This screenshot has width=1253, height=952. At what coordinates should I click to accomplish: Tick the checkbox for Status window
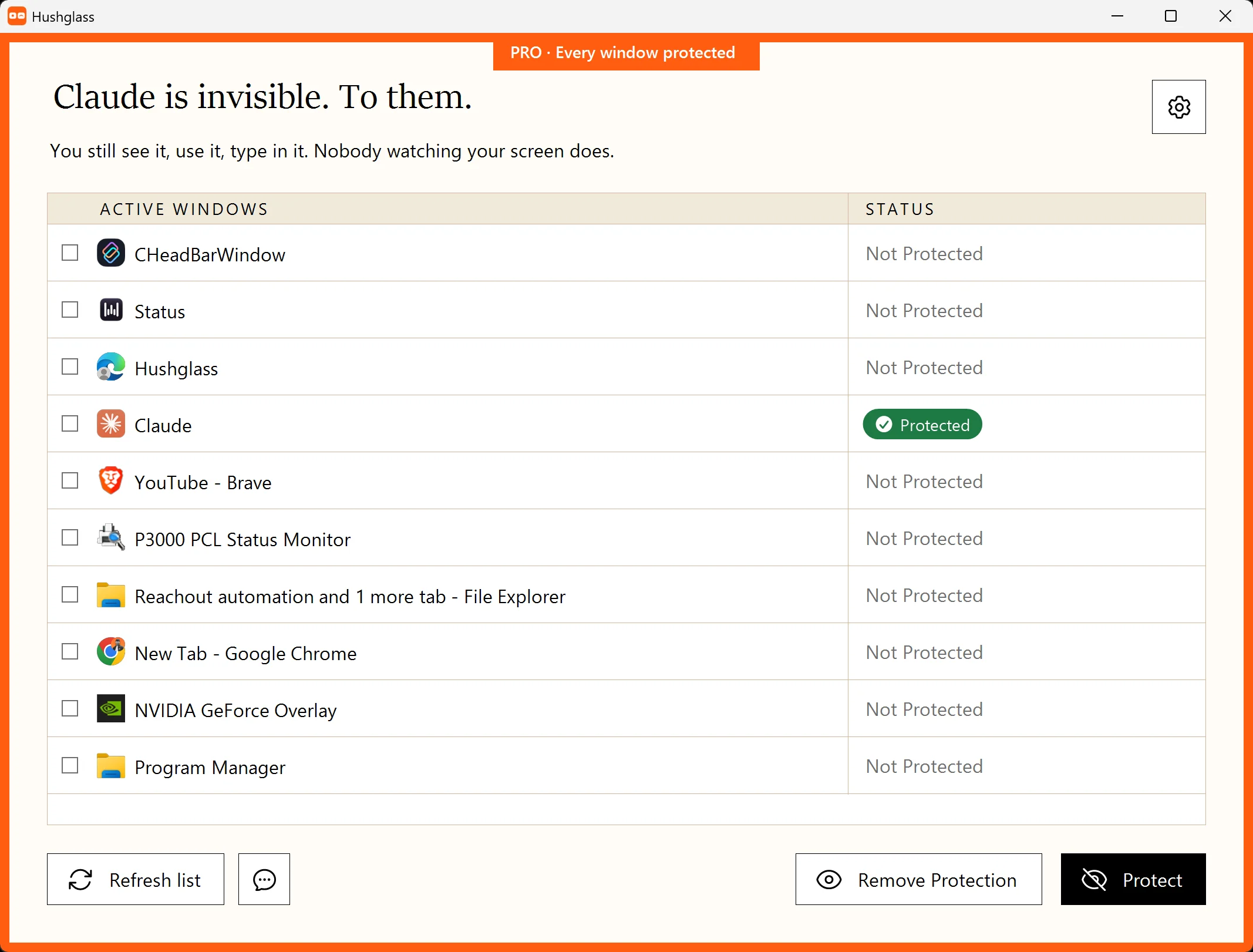click(70, 310)
